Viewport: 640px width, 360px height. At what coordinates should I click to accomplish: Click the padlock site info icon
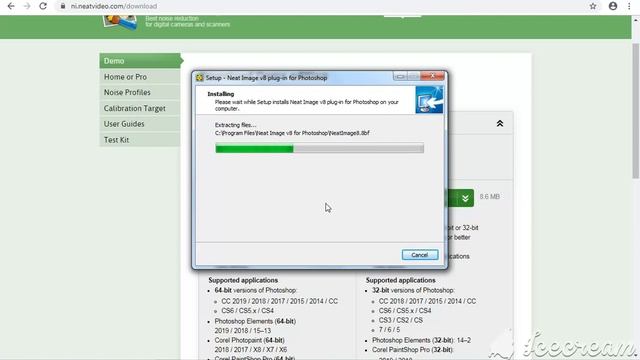click(63, 6)
